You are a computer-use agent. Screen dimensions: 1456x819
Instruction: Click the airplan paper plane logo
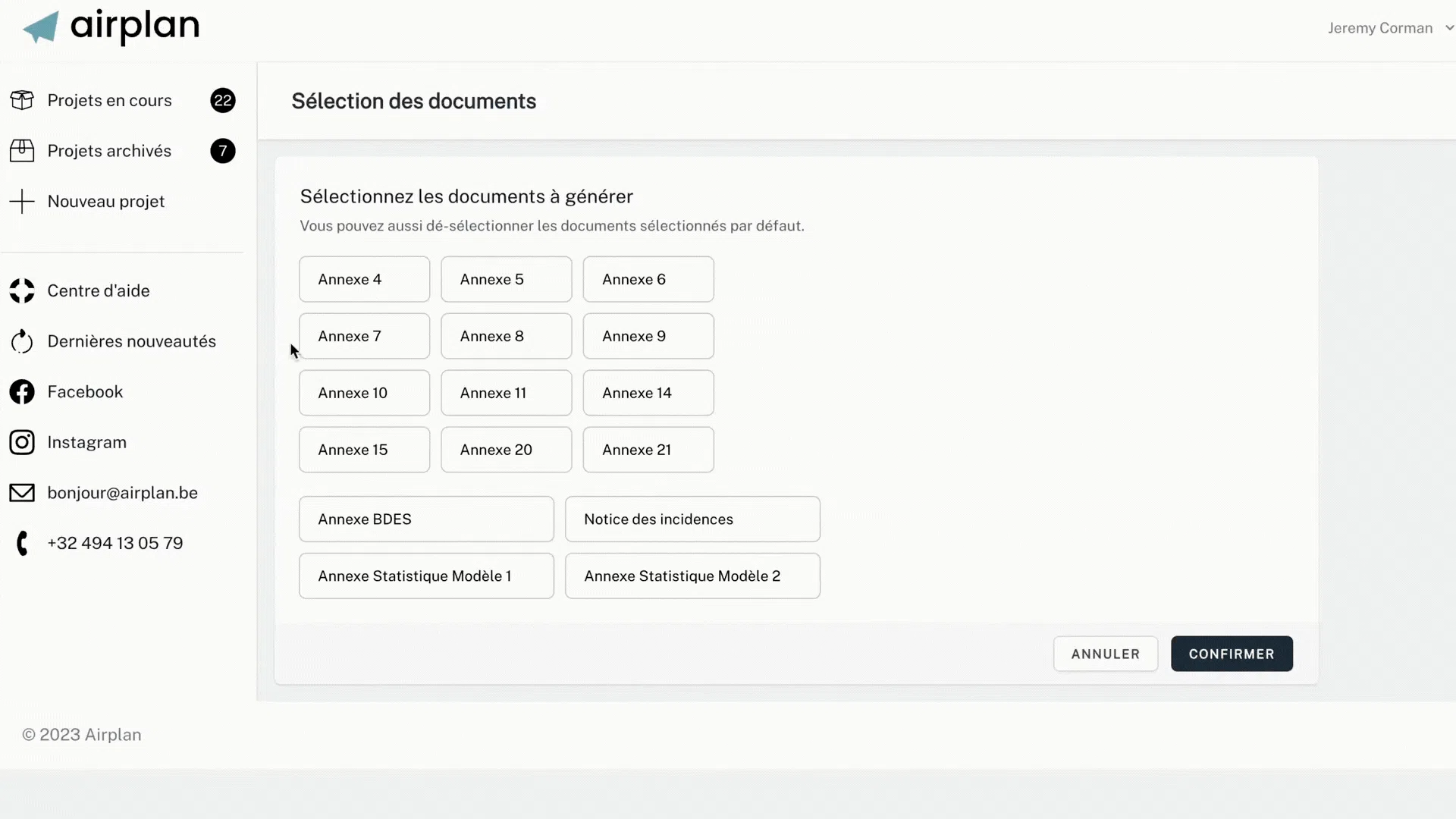click(41, 27)
